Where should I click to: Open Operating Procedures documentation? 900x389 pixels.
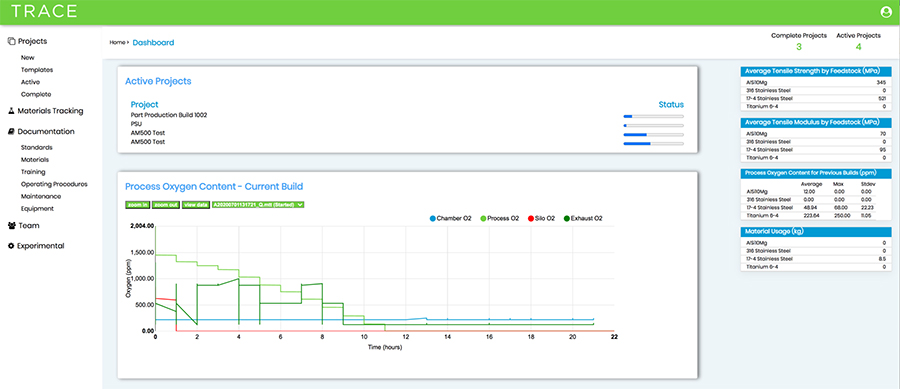pos(54,184)
